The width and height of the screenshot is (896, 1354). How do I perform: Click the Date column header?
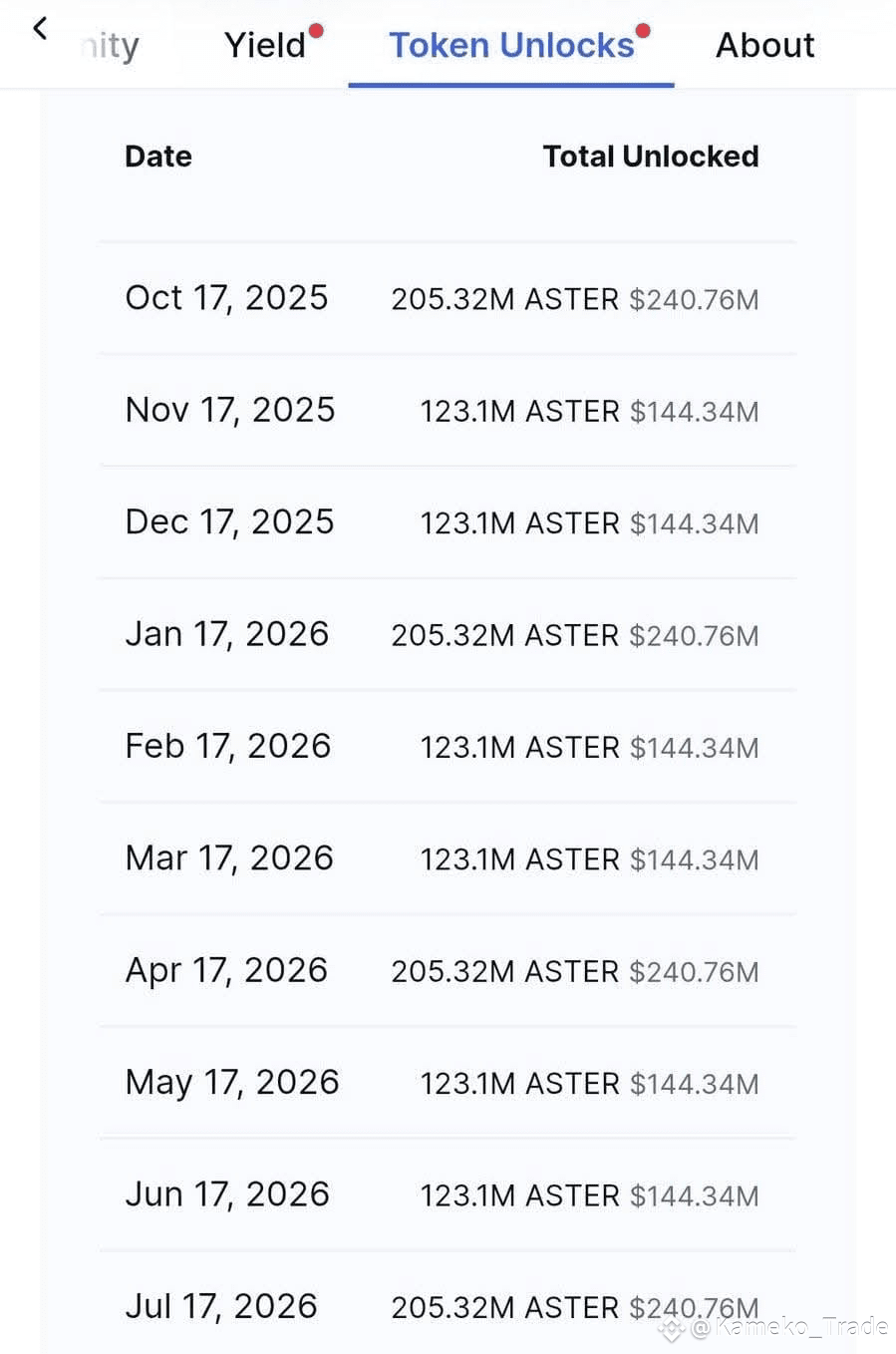tap(158, 157)
